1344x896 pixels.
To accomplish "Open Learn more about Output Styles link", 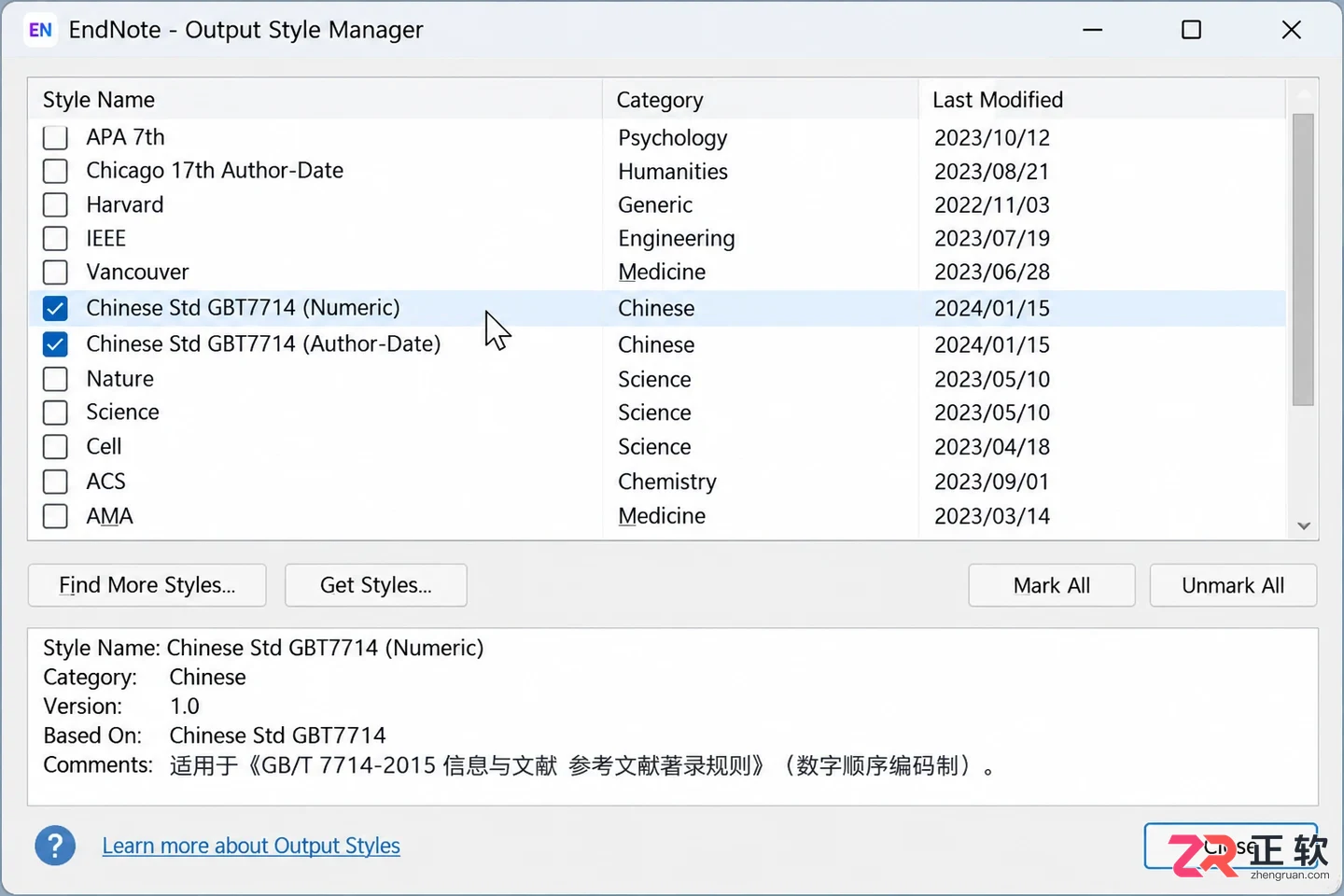I will 251,846.
